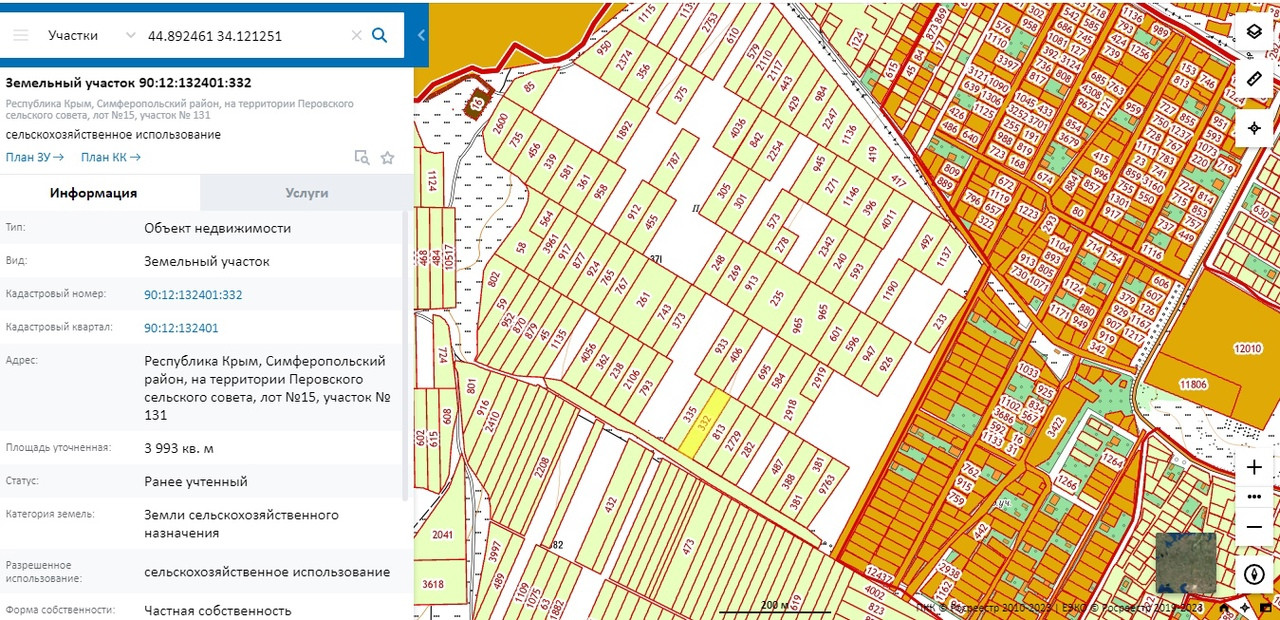
Task: Collapse the side panel with the arrow
Action: pyautogui.click(x=421, y=35)
